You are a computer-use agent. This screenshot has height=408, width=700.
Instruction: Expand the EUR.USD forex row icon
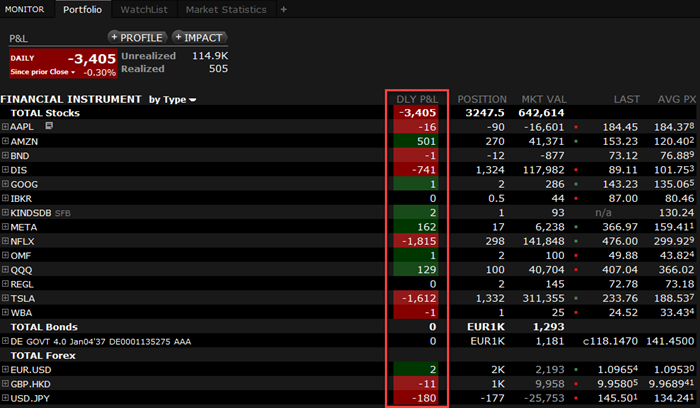(x=5, y=369)
